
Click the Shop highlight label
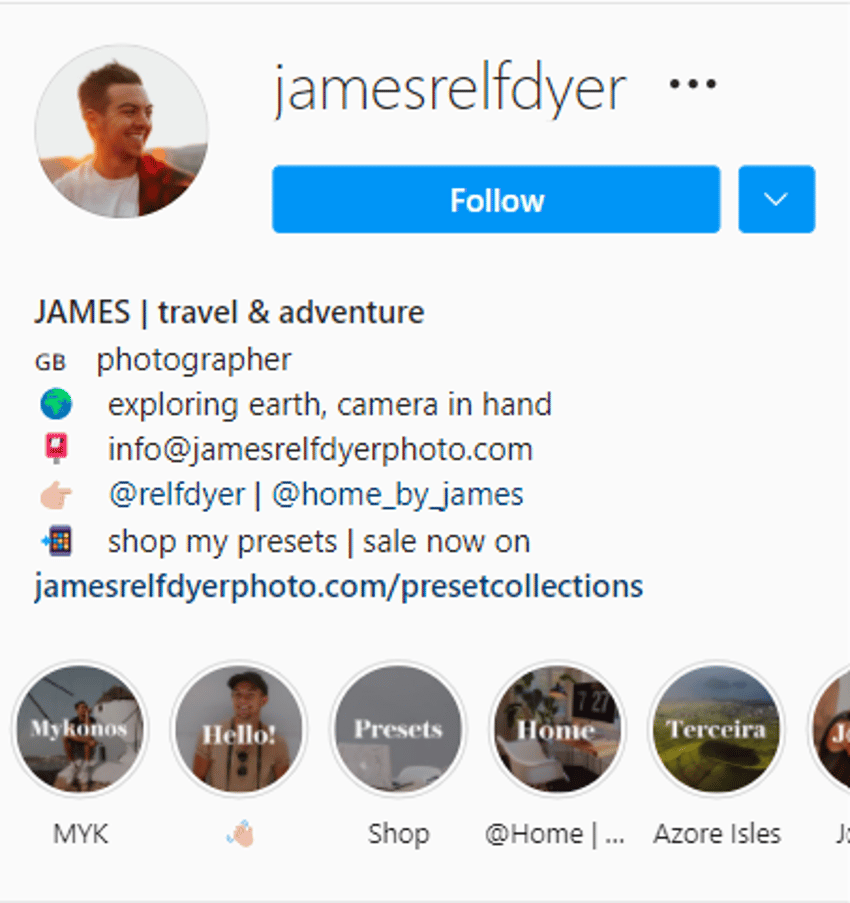pos(399,834)
